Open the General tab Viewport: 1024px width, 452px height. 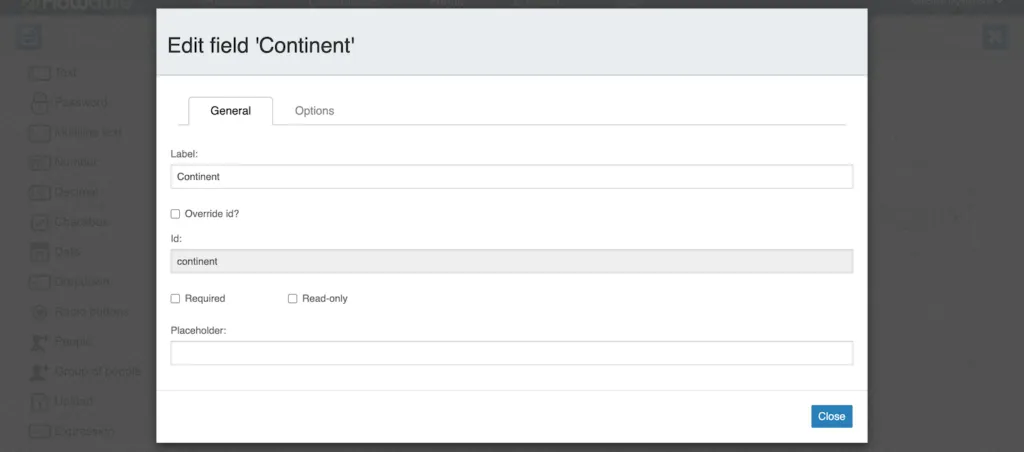coord(231,111)
